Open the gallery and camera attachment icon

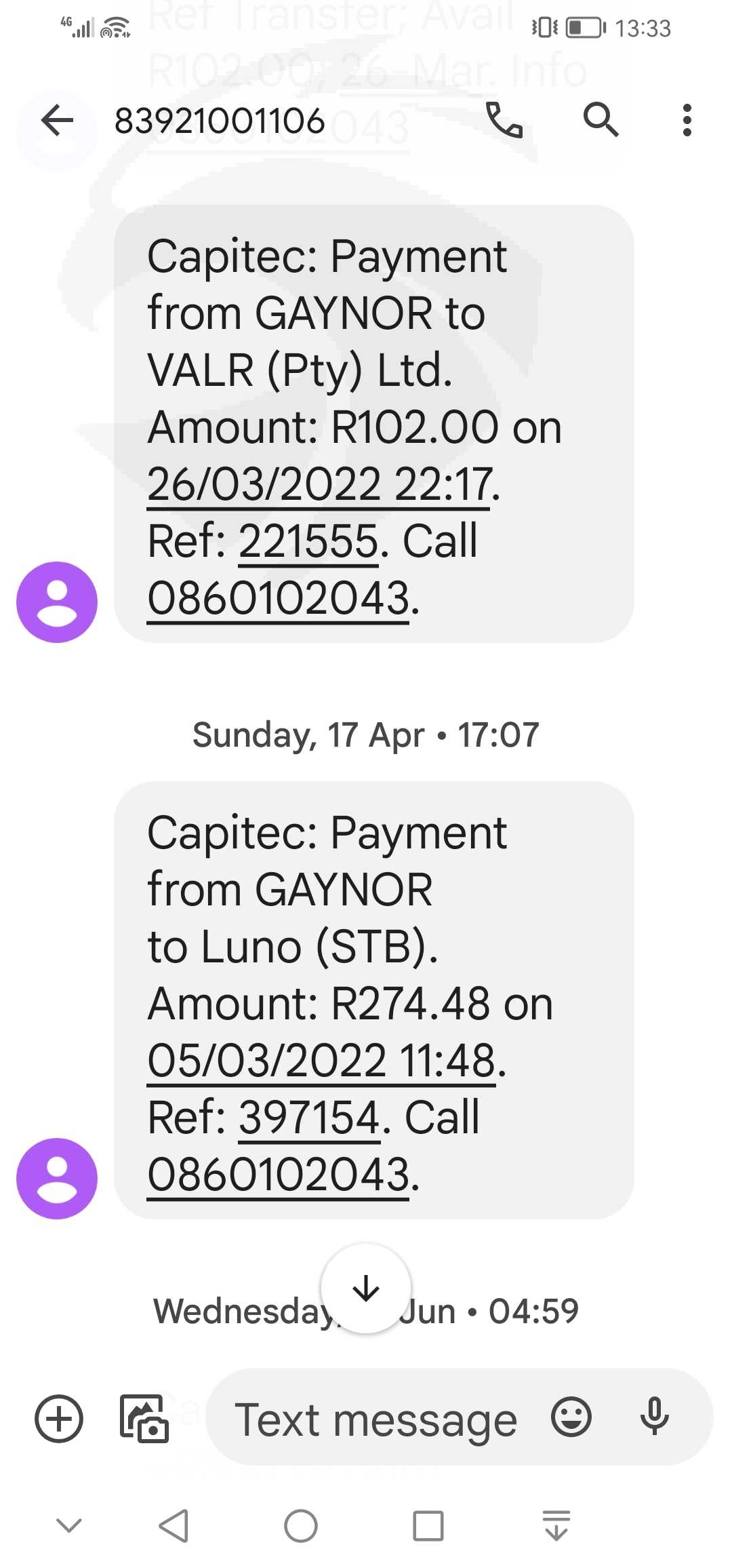click(x=144, y=1418)
